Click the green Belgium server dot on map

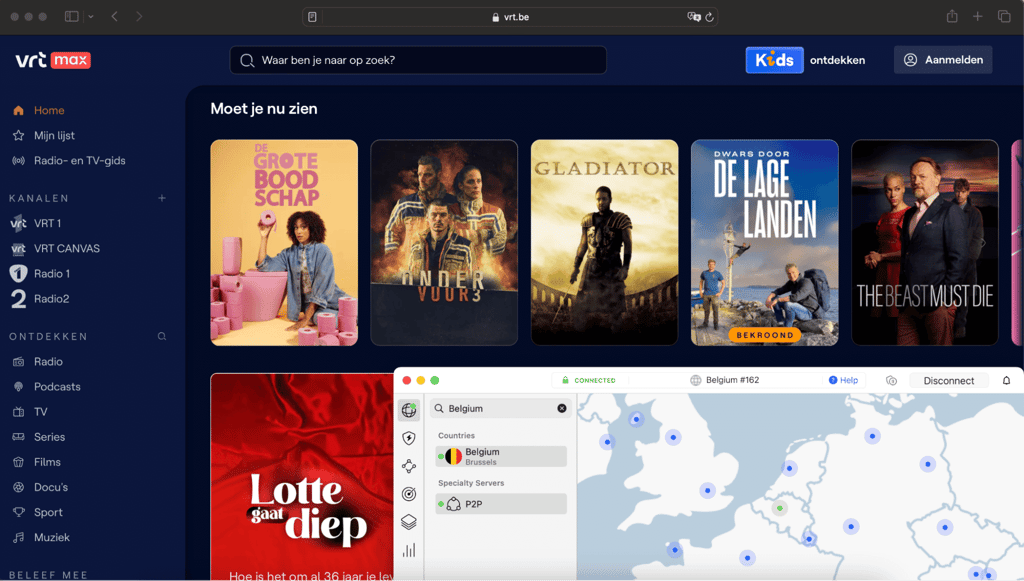click(x=779, y=508)
